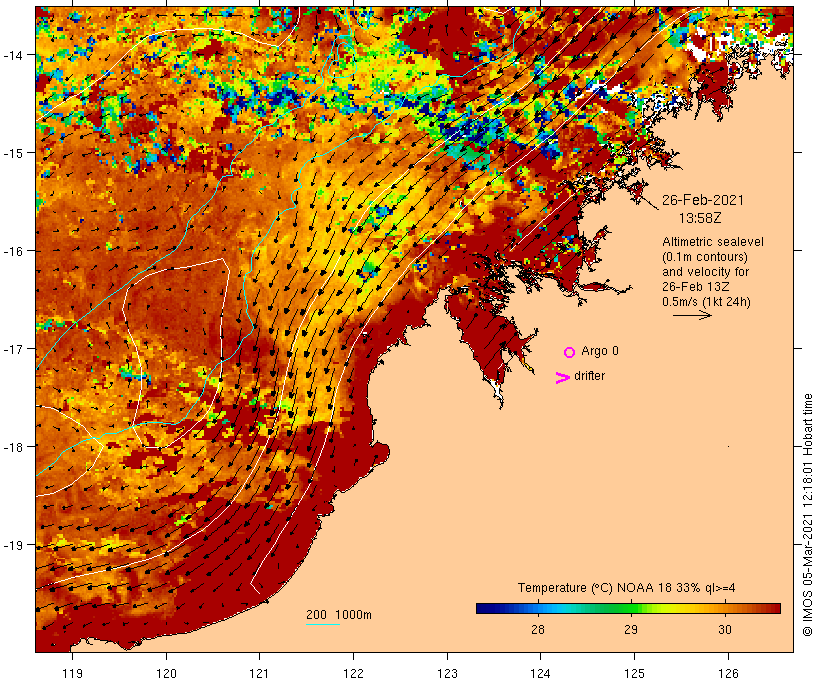
Task: Click the magenta Argo circle legend marker
Action: pyautogui.click(x=570, y=353)
